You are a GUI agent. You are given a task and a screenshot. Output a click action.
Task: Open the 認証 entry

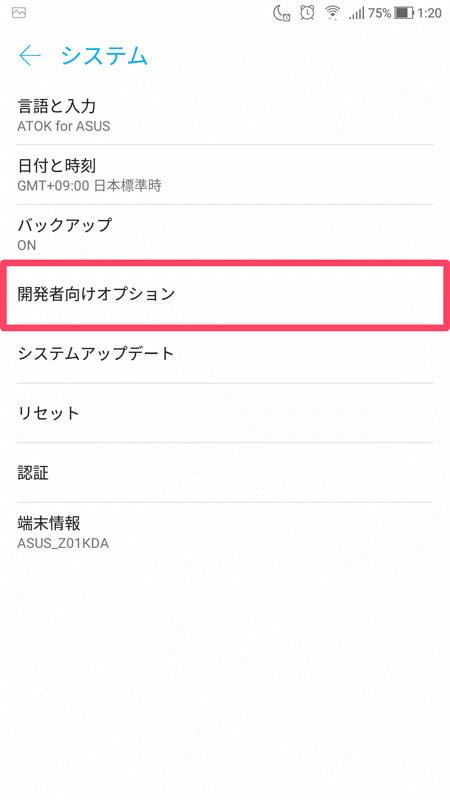225,472
